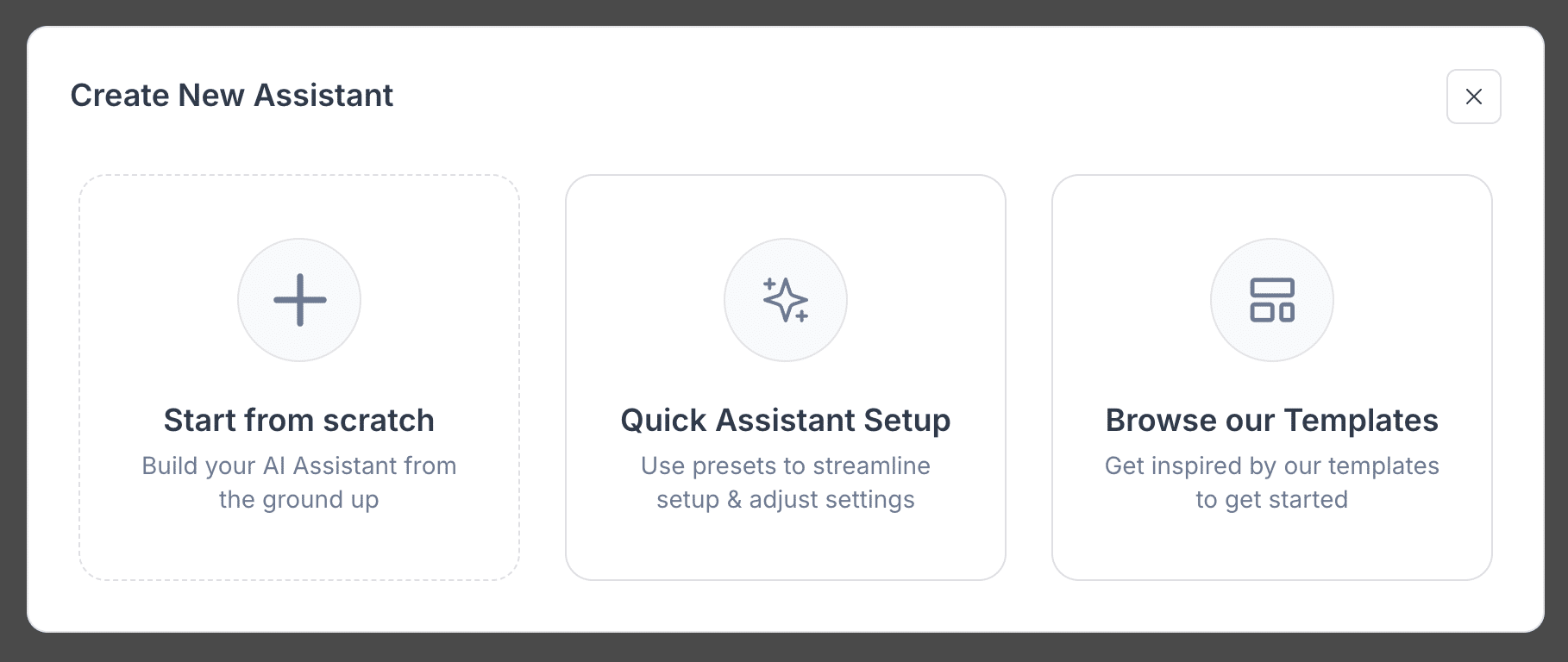Click 'the ground up' text line
Image resolution: width=1568 pixels, height=662 pixels.
[299, 500]
